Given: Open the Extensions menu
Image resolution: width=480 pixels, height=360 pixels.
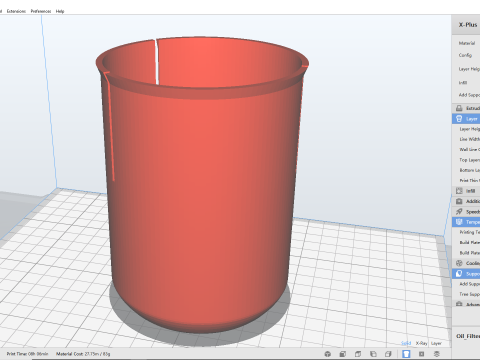Looking at the screenshot, I should [x=16, y=11].
